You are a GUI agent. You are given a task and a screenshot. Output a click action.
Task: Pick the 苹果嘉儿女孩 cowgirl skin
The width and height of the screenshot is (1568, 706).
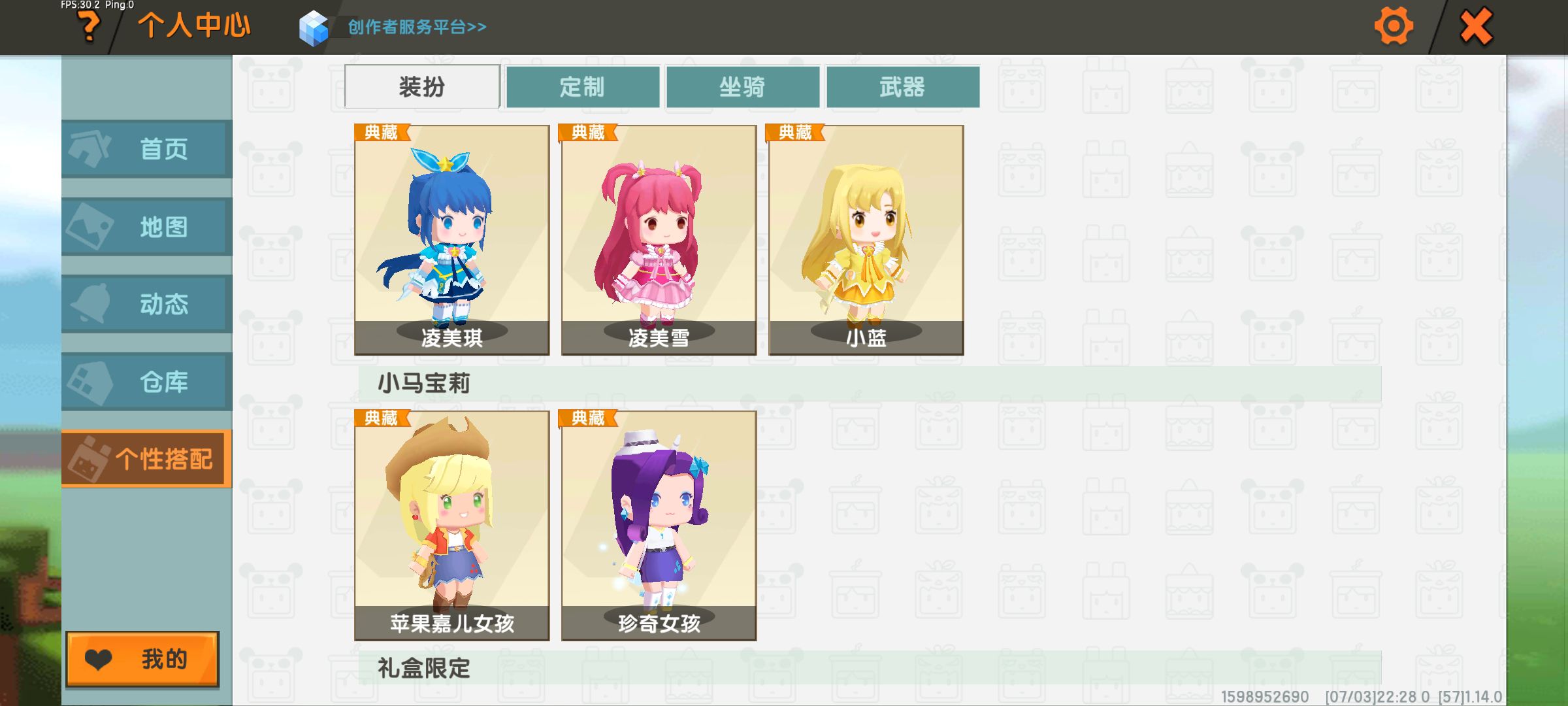(x=451, y=526)
